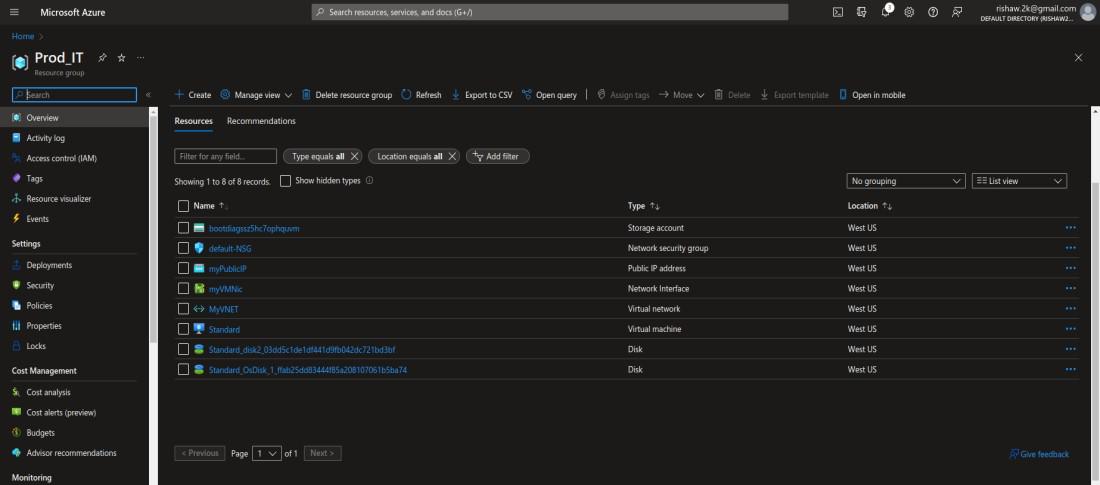Expand the Manage view menu

coord(256,95)
